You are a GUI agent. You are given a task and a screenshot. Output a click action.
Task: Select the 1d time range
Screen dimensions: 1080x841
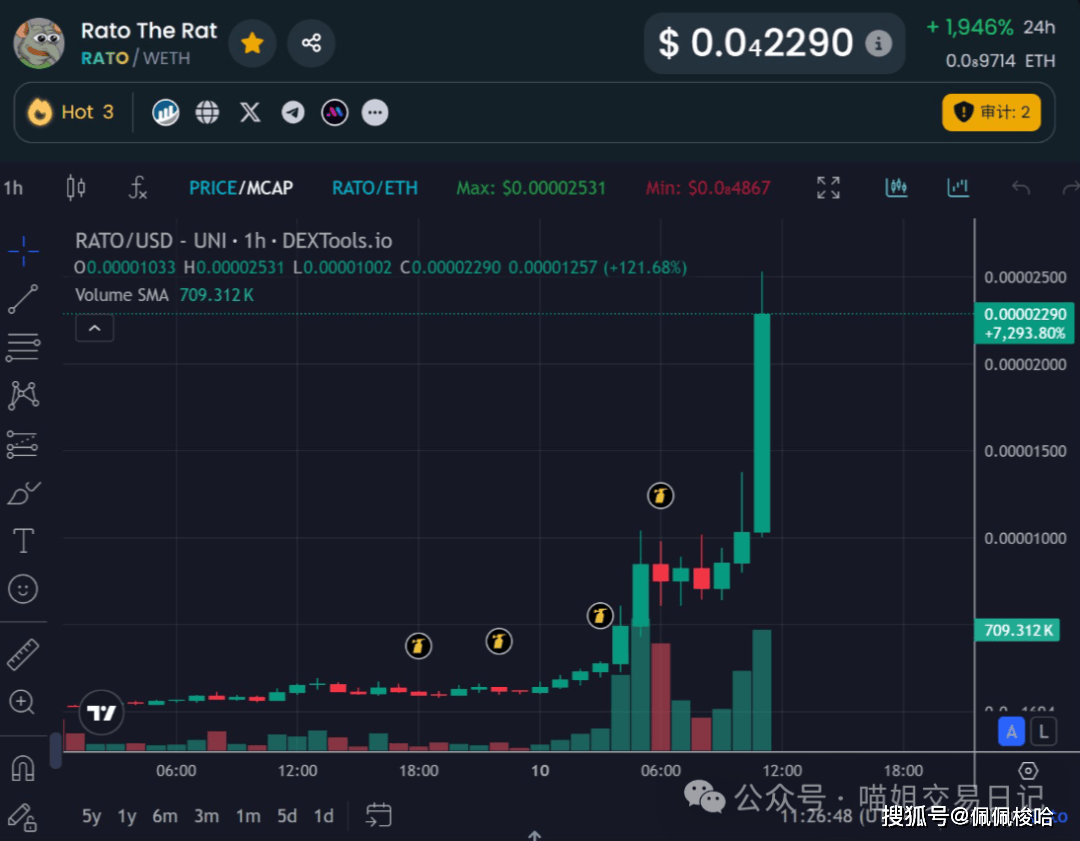[323, 816]
